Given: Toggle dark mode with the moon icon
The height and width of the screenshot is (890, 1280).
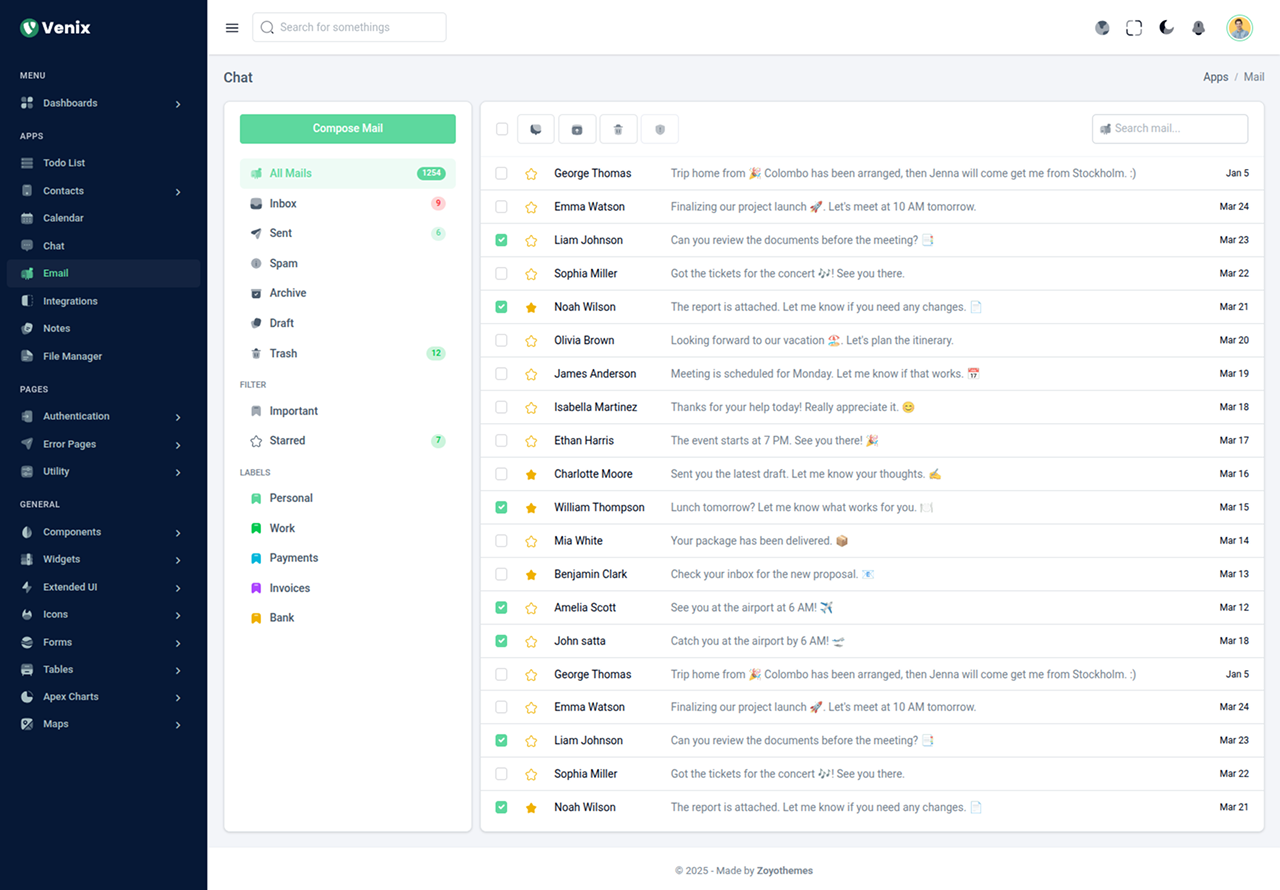Looking at the screenshot, I should pos(1166,28).
